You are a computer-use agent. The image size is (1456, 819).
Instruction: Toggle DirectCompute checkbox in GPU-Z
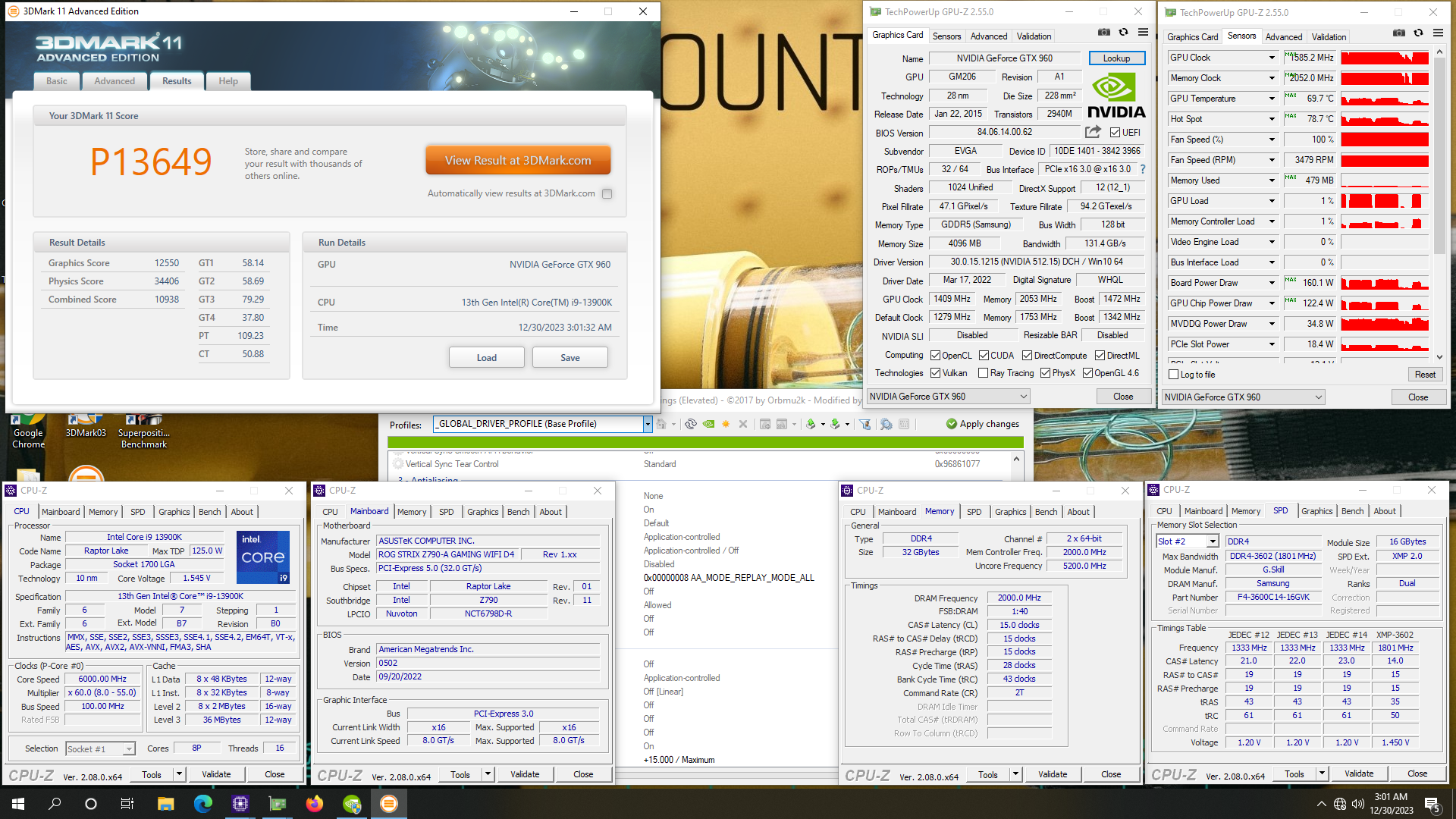point(1027,356)
